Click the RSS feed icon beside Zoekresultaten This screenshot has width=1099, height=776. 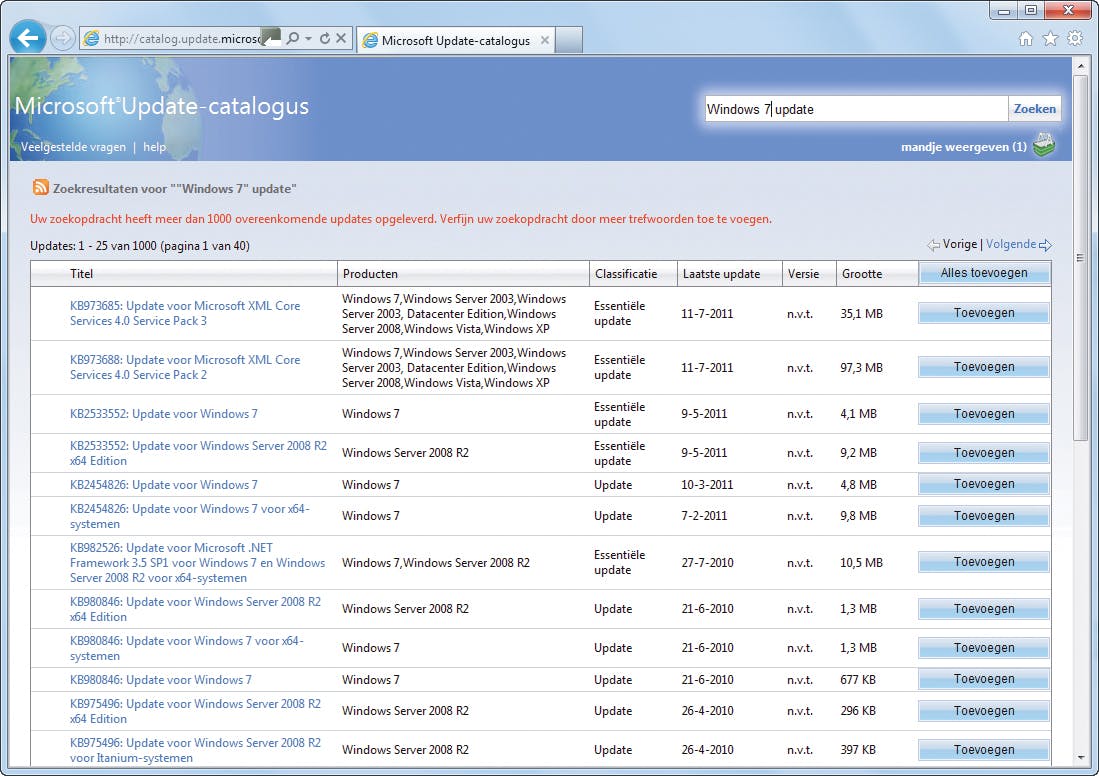tap(41, 188)
